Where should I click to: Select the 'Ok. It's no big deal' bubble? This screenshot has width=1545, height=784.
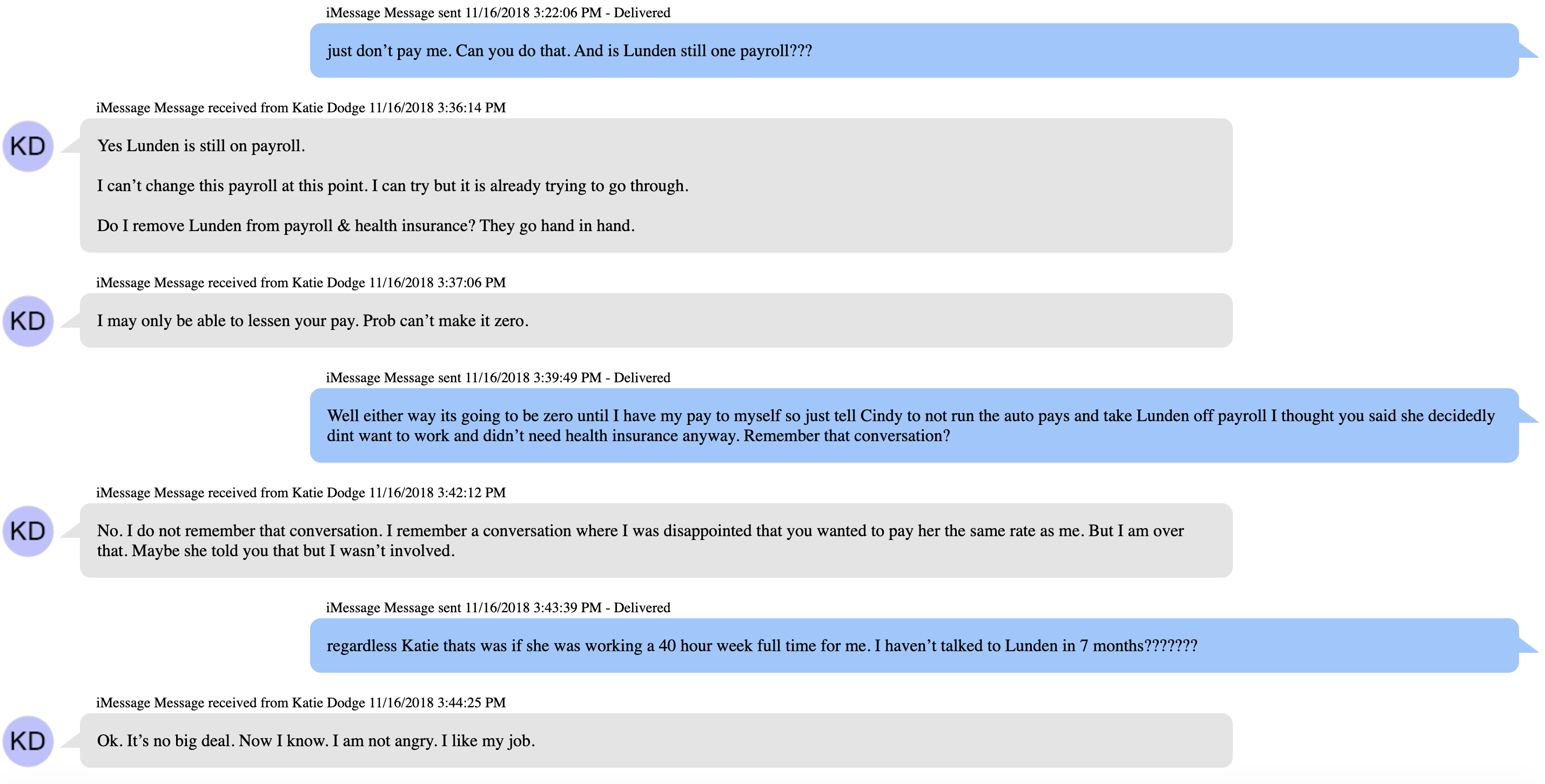pyautogui.click(x=656, y=741)
